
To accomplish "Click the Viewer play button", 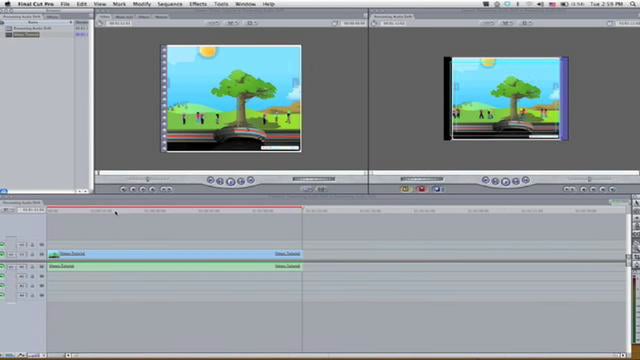I will 230,182.
